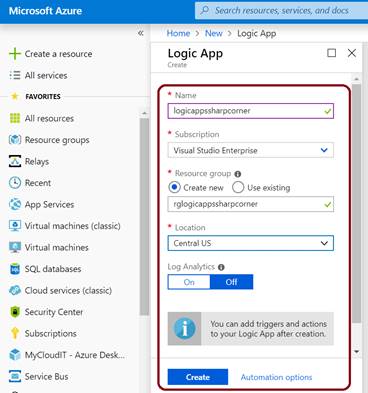Click the Microsoft Azure logo text

click(x=45, y=11)
